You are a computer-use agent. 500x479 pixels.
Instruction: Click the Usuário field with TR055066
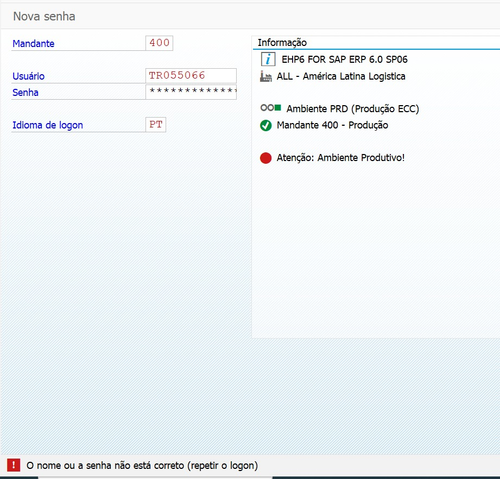click(x=191, y=76)
